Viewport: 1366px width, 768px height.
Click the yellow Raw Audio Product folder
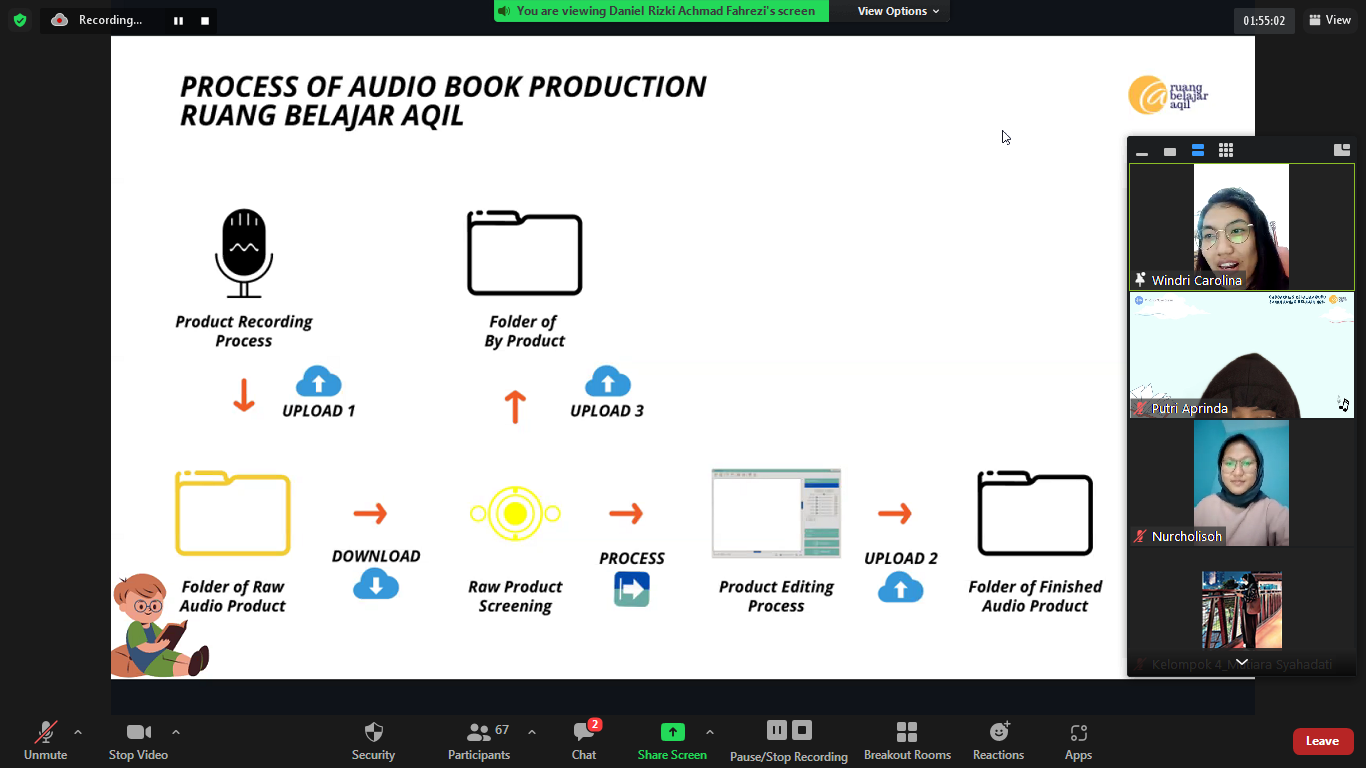[x=233, y=513]
